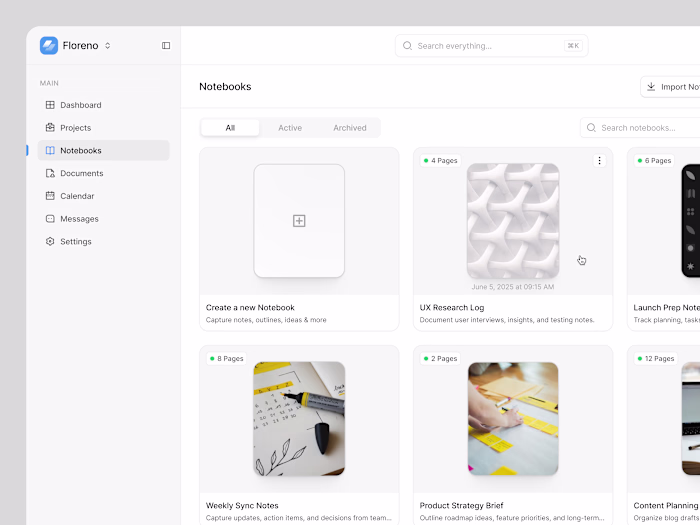Click the Launch Prep Notes title
This screenshot has height=525, width=700.
pos(667,308)
